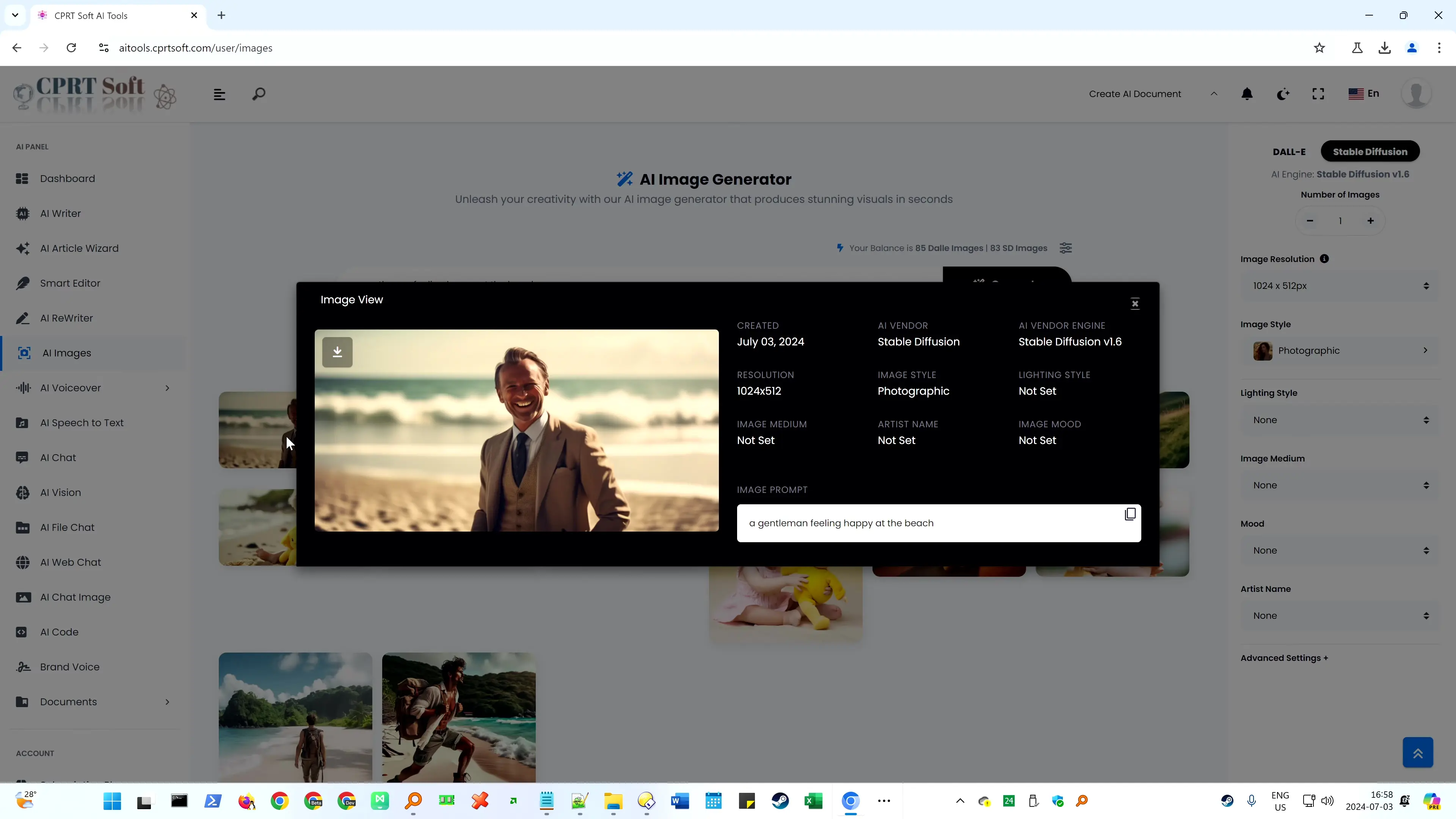Switch to DALL-E engine toggle

(1289, 151)
